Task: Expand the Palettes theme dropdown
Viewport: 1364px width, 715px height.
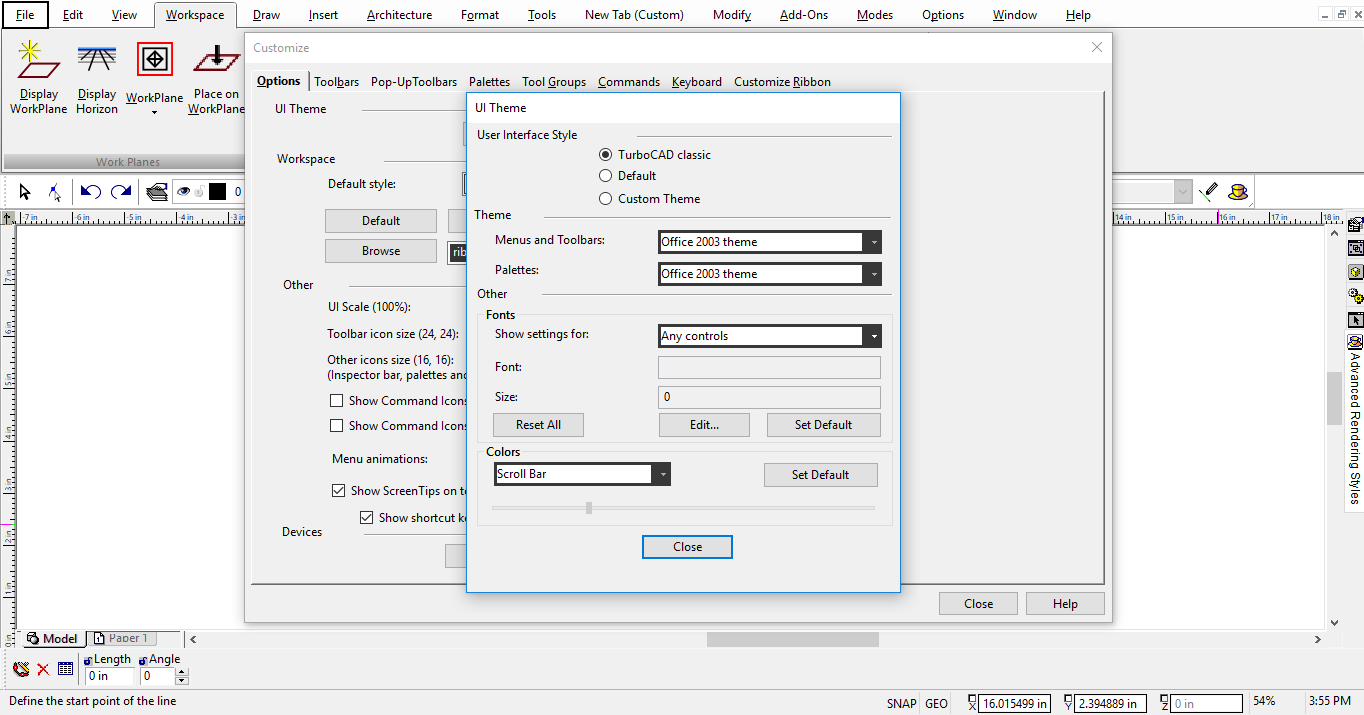Action: click(x=873, y=274)
